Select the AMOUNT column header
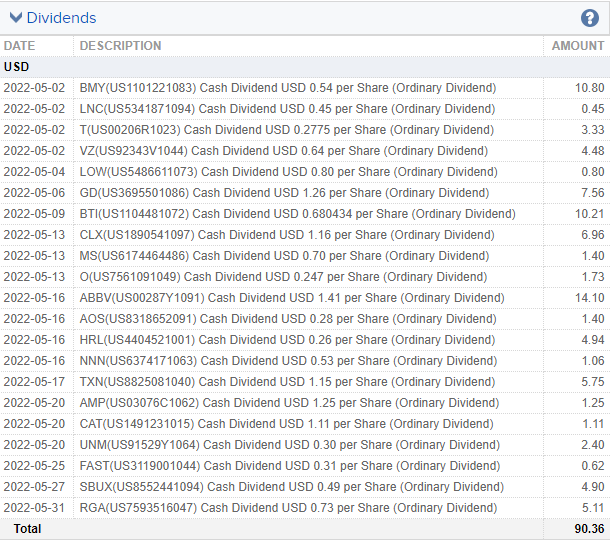The image size is (613, 544). 578,46
